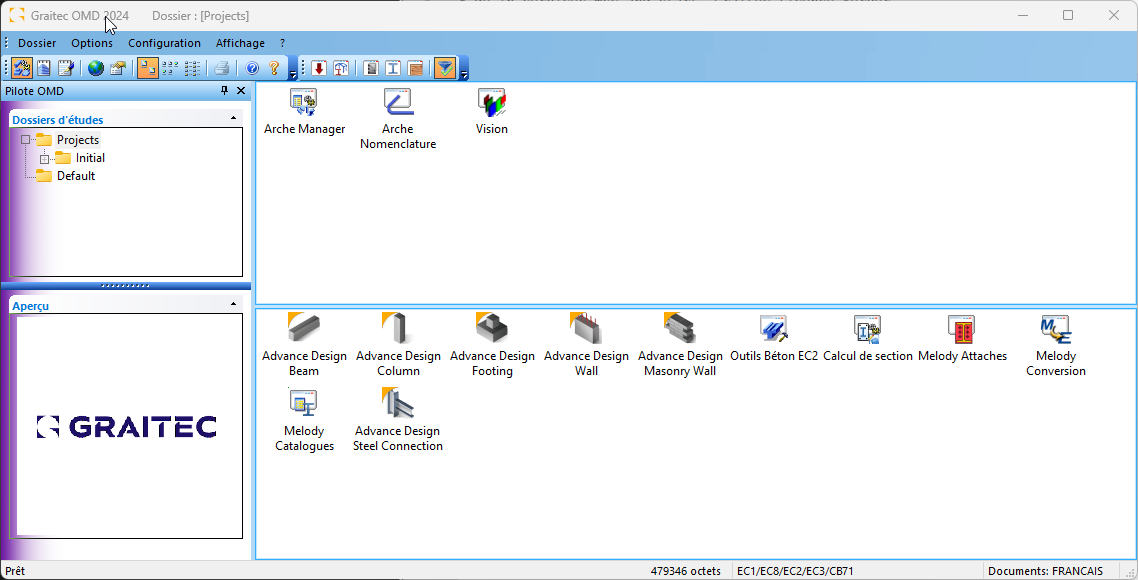Launch Advance Design Steel Connection

pos(398,420)
